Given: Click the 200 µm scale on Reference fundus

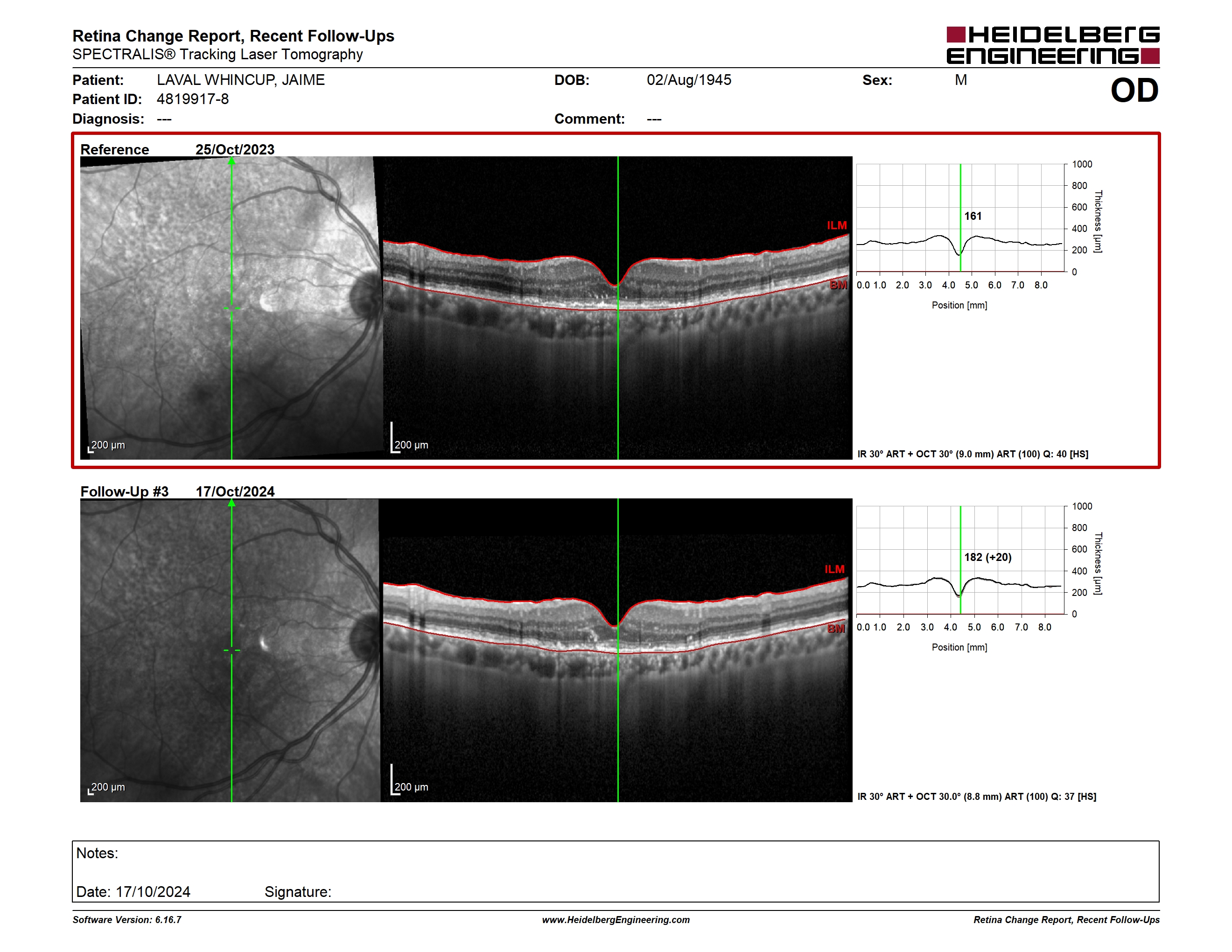Looking at the screenshot, I should click(106, 446).
